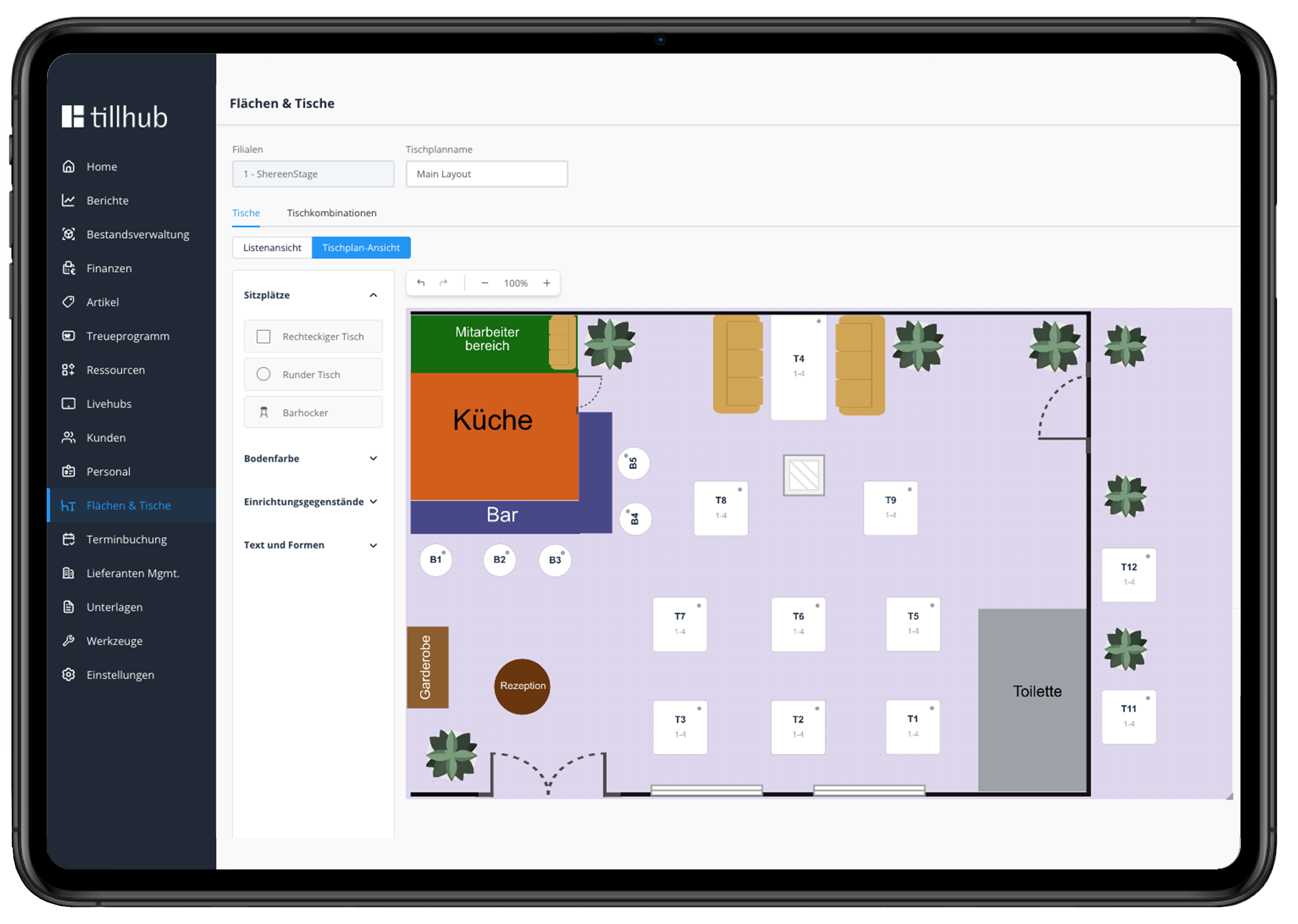Viewport: 1298px width, 924px height.
Task: Collapse the Sitzplätze section
Action: click(x=373, y=295)
